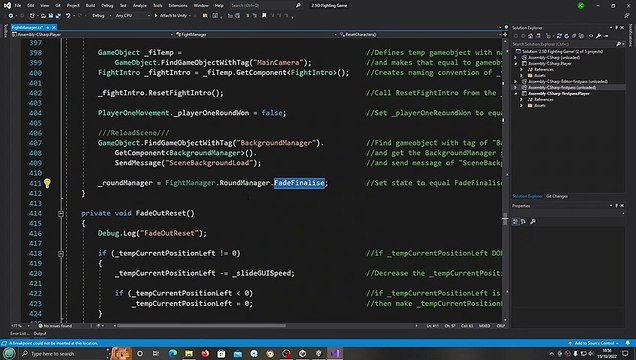Screen dimensions: 636x360
Task: Collapse the Assembly-CSharp.Player project node
Action: point(516,64)
